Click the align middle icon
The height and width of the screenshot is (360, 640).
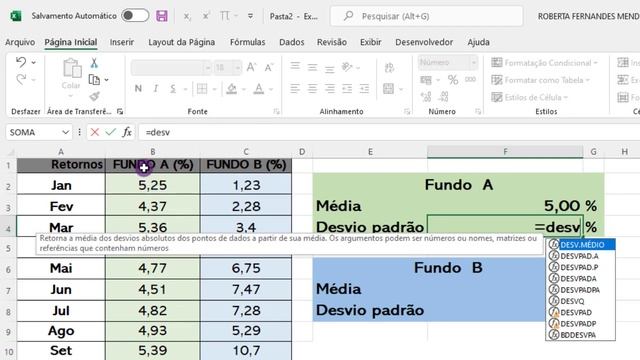click(x=312, y=67)
